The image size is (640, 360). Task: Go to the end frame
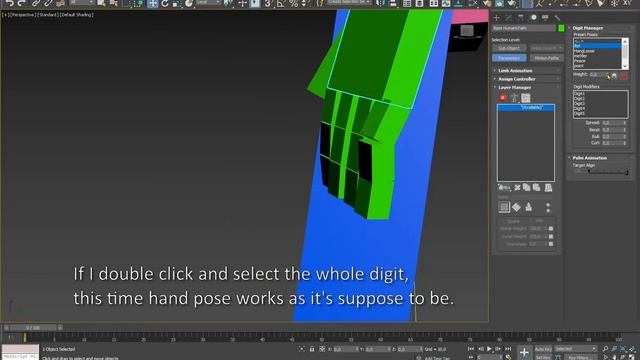pos(508,349)
